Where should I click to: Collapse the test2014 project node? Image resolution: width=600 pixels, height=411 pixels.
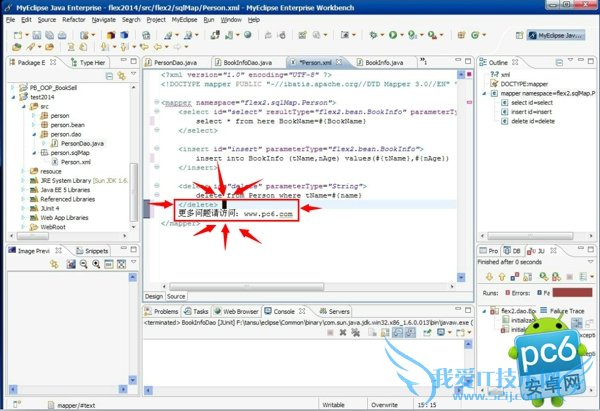click(x=12, y=96)
